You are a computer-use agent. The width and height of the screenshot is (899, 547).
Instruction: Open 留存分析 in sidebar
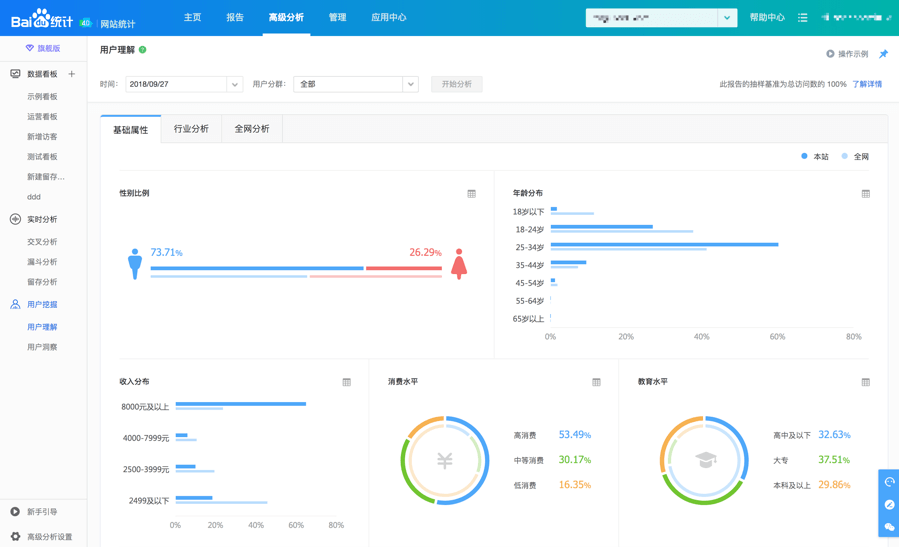pos(42,282)
